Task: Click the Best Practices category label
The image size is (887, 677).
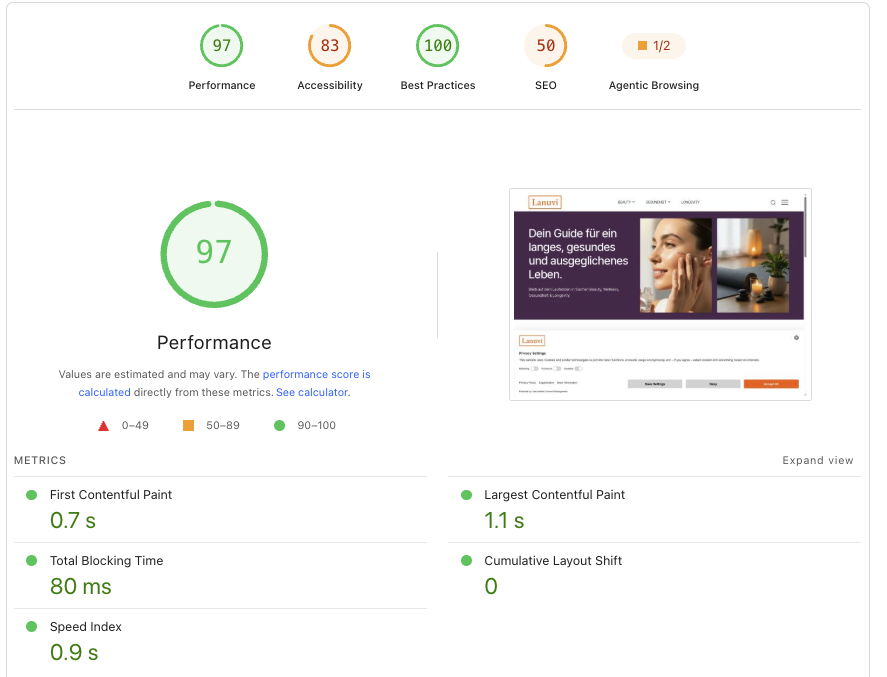Action: click(x=438, y=85)
